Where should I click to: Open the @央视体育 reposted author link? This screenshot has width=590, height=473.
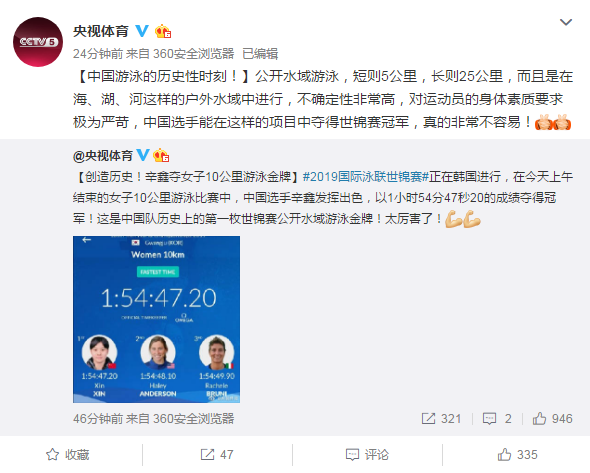[103, 155]
